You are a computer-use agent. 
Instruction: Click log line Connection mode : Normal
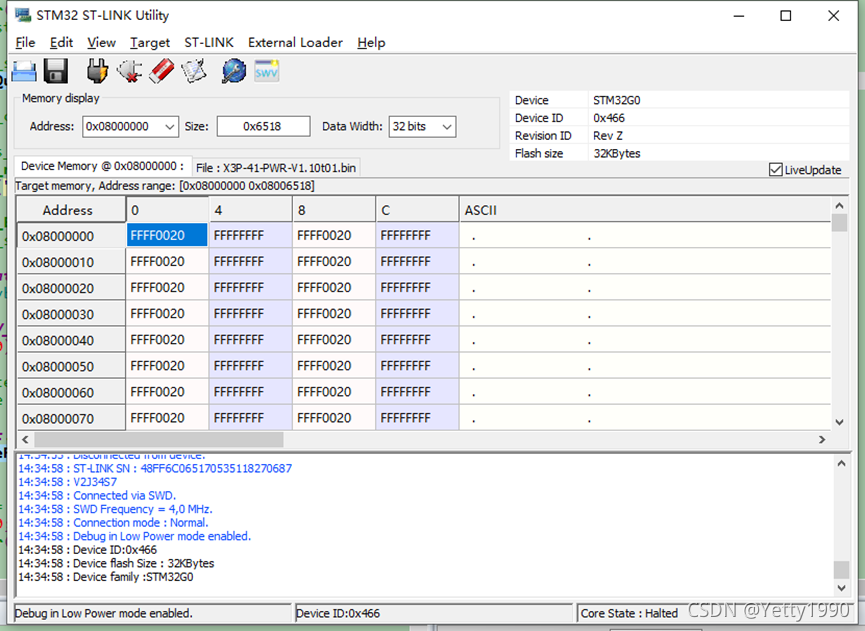click(113, 522)
